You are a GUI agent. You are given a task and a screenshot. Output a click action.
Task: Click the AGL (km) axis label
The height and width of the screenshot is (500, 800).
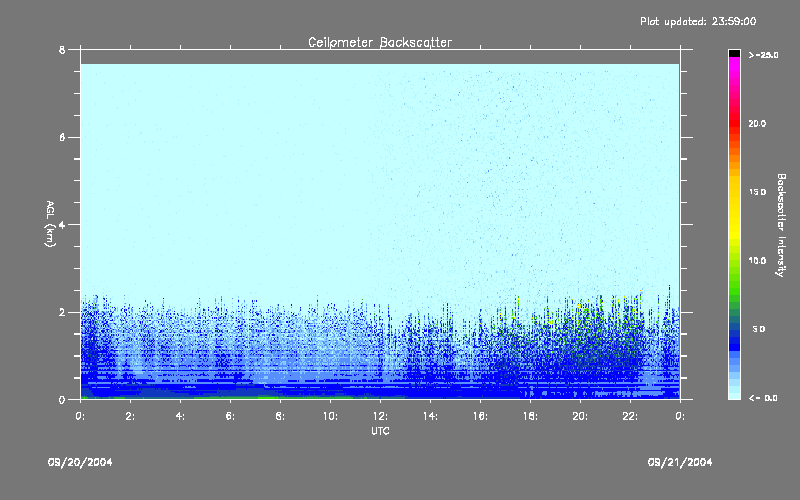pos(50,224)
